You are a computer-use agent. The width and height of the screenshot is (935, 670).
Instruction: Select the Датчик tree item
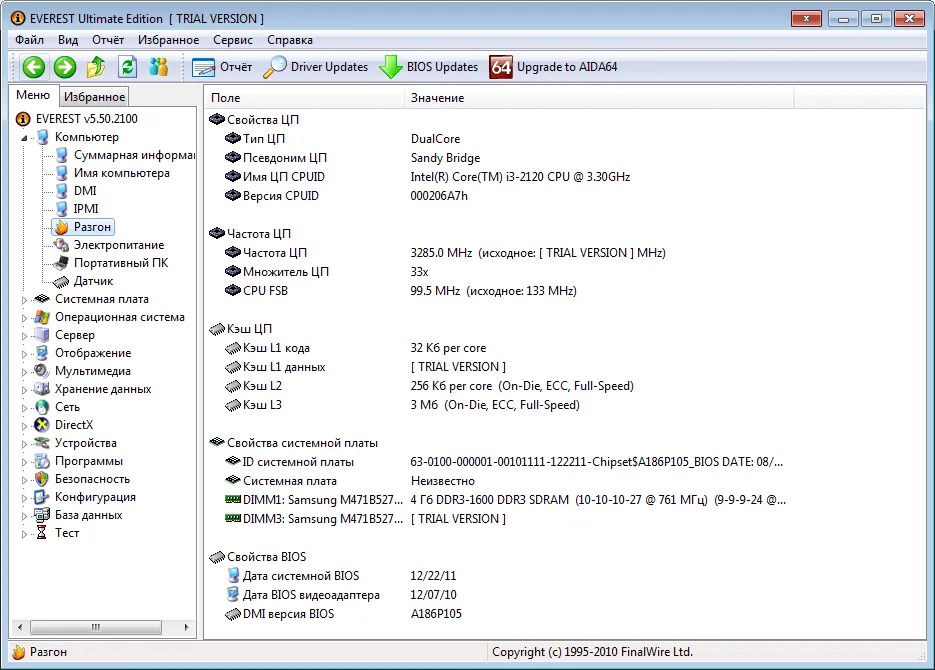click(x=93, y=281)
